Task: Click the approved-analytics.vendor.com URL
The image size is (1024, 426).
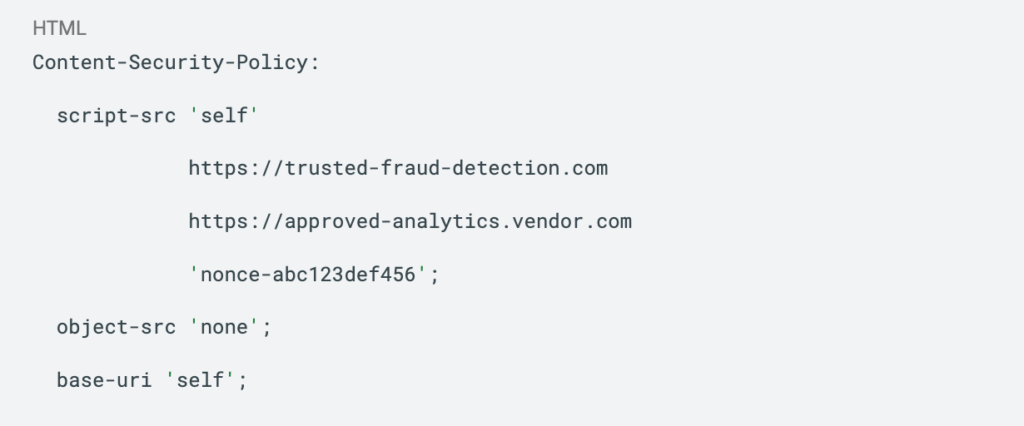Action: 409,221
